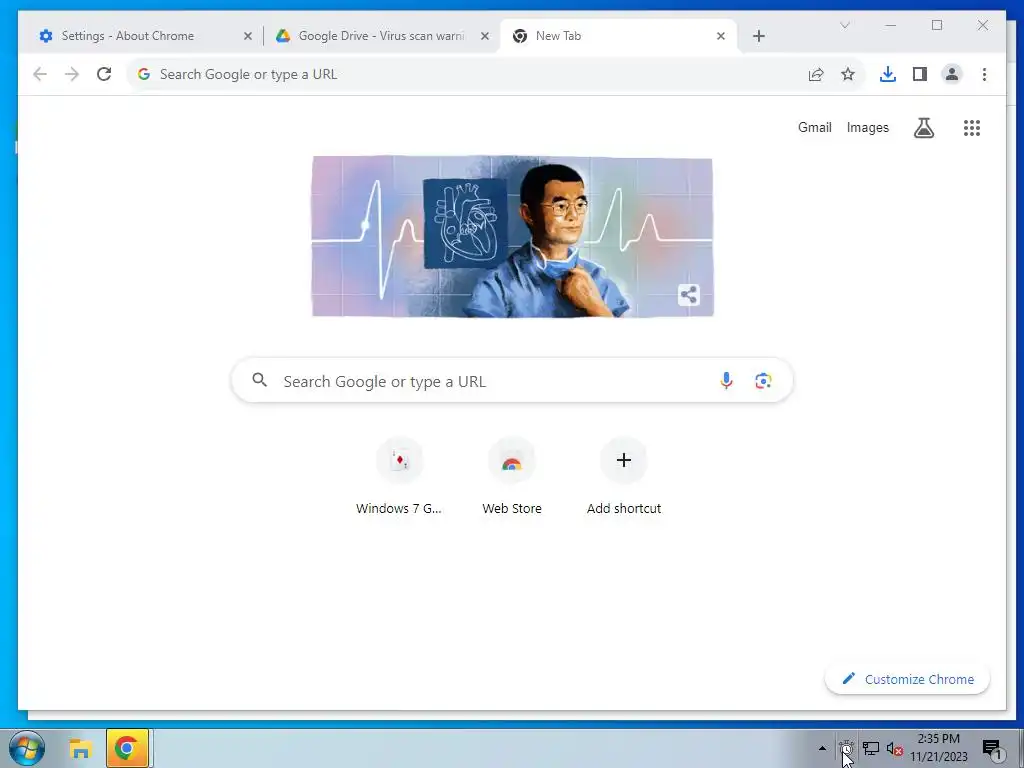Viewport: 1024px width, 768px height.
Task: Start voice search with microphone
Action: coord(726,381)
